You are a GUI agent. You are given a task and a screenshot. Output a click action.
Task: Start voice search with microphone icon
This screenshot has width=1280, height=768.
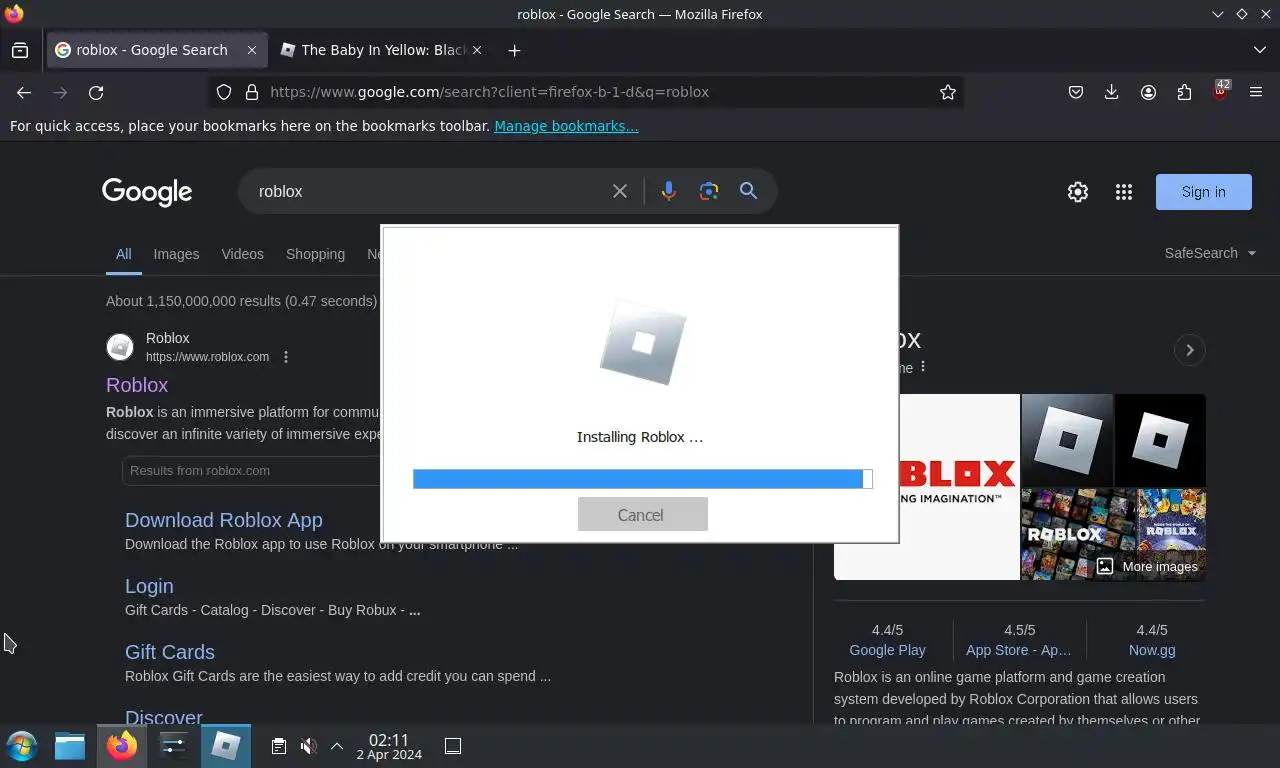pyautogui.click(x=668, y=191)
